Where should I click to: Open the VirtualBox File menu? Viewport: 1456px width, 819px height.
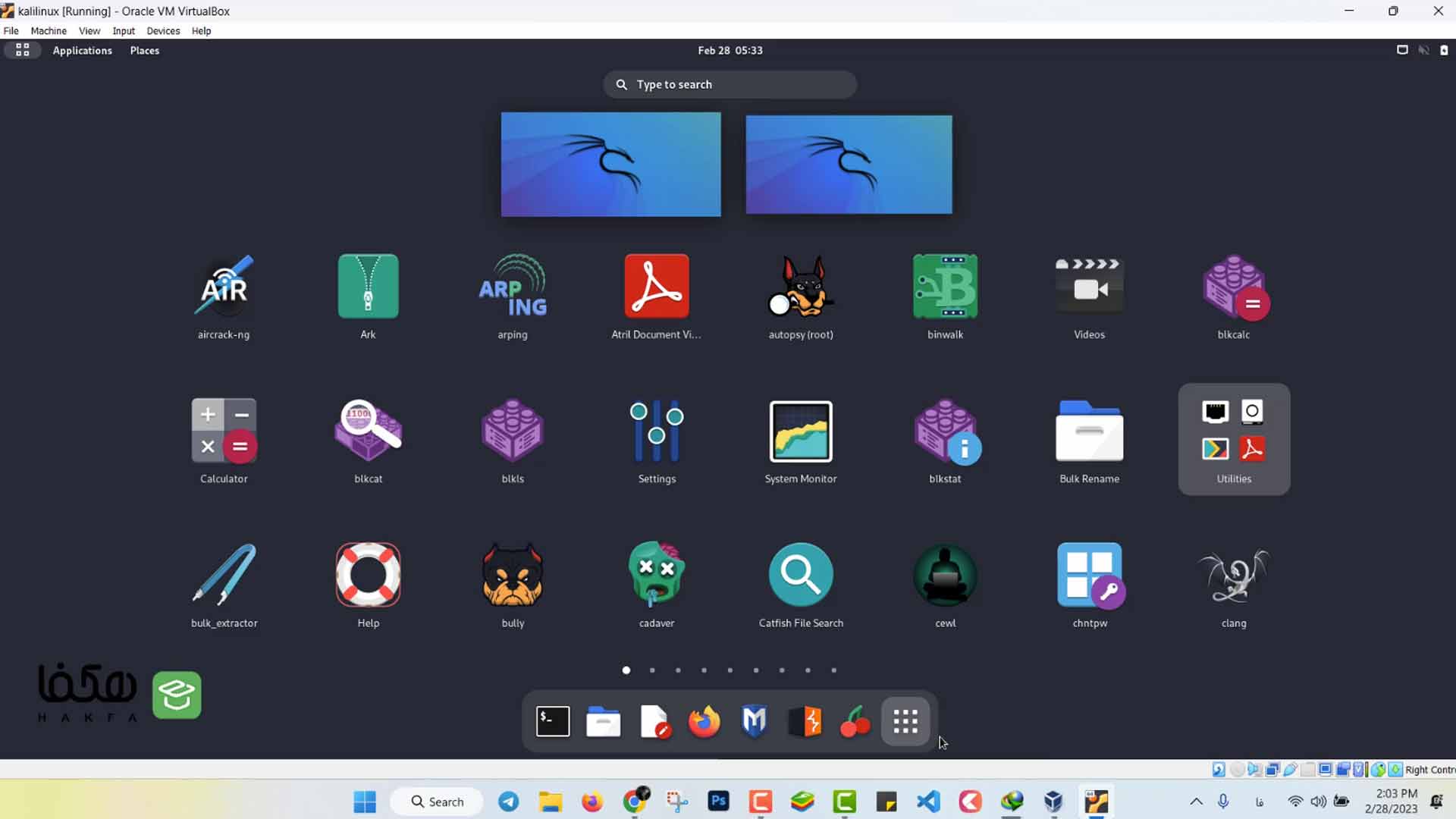11,31
